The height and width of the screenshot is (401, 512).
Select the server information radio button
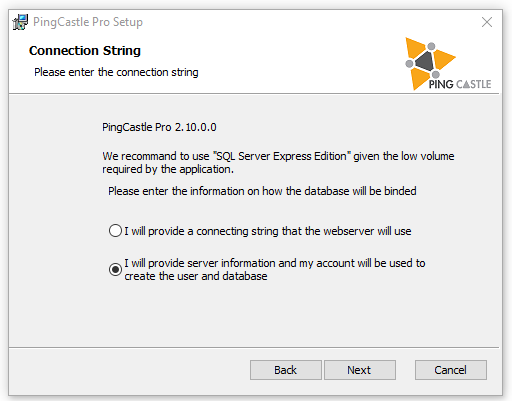pos(115,269)
